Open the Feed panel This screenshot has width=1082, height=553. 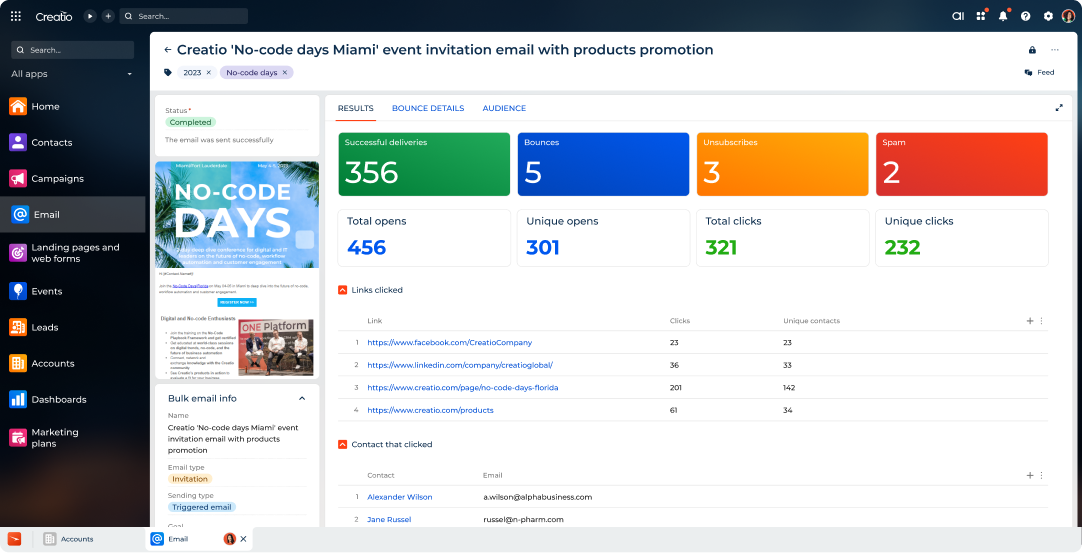click(1039, 73)
